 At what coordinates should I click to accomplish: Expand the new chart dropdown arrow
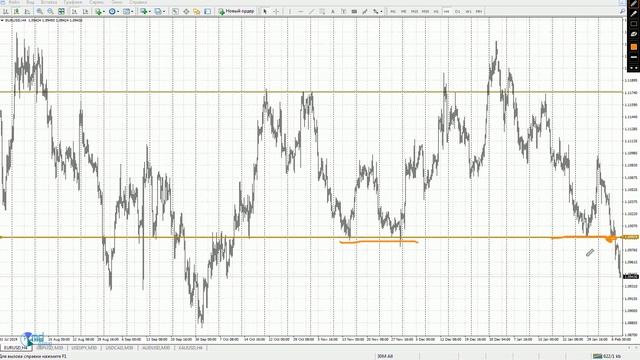tap(150, 11)
